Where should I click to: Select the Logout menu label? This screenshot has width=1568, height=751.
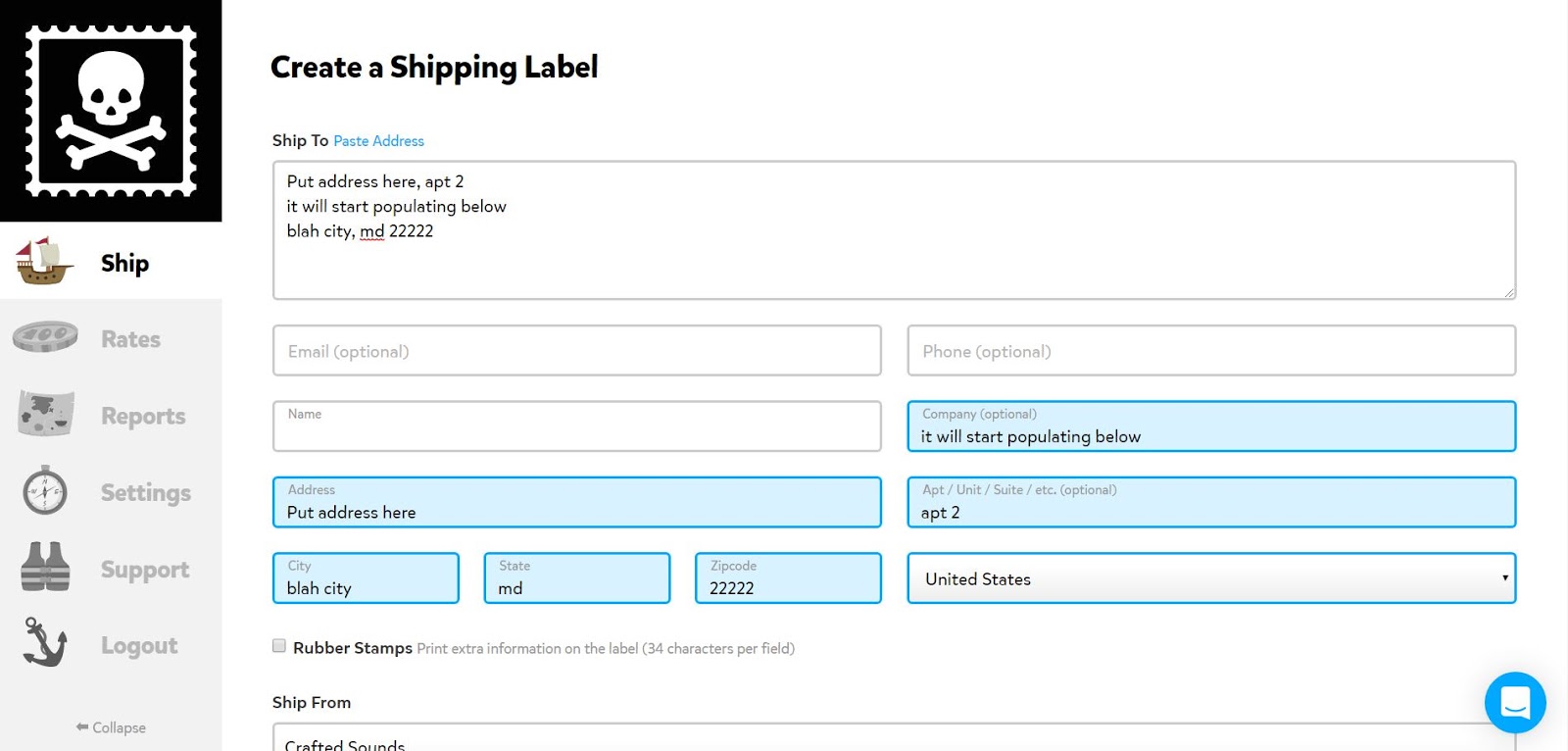(x=139, y=645)
